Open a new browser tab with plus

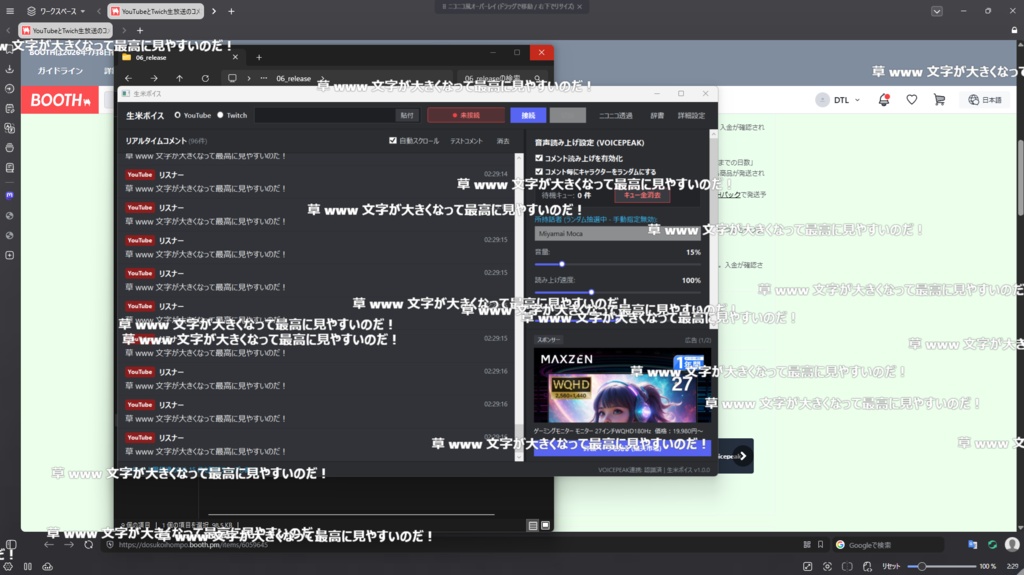(231, 11)
